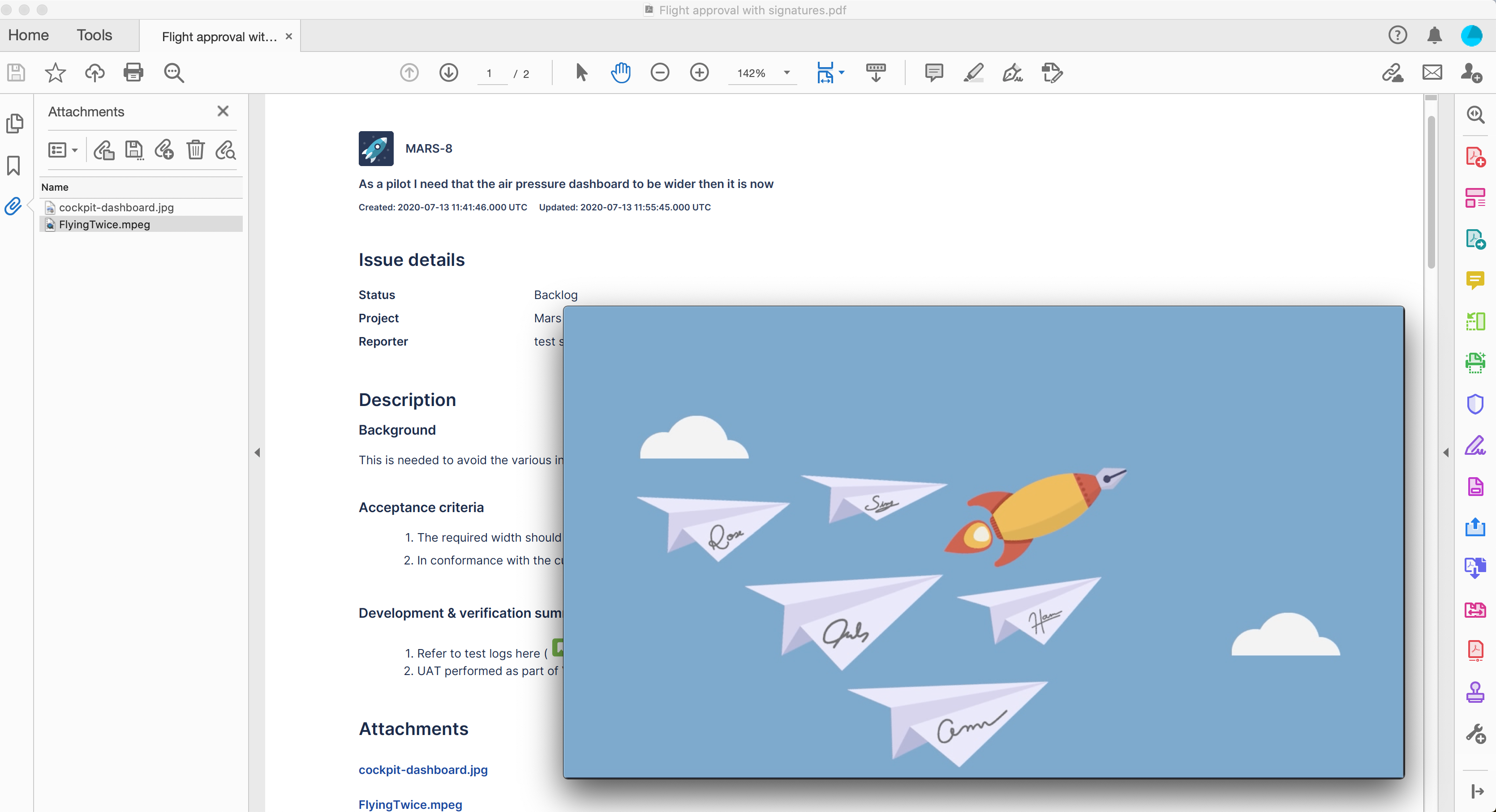The height and width of the screenshot is (812, 1496).
Task: Click the Add comment sticky note icon
Action: (x=933, y=73)
